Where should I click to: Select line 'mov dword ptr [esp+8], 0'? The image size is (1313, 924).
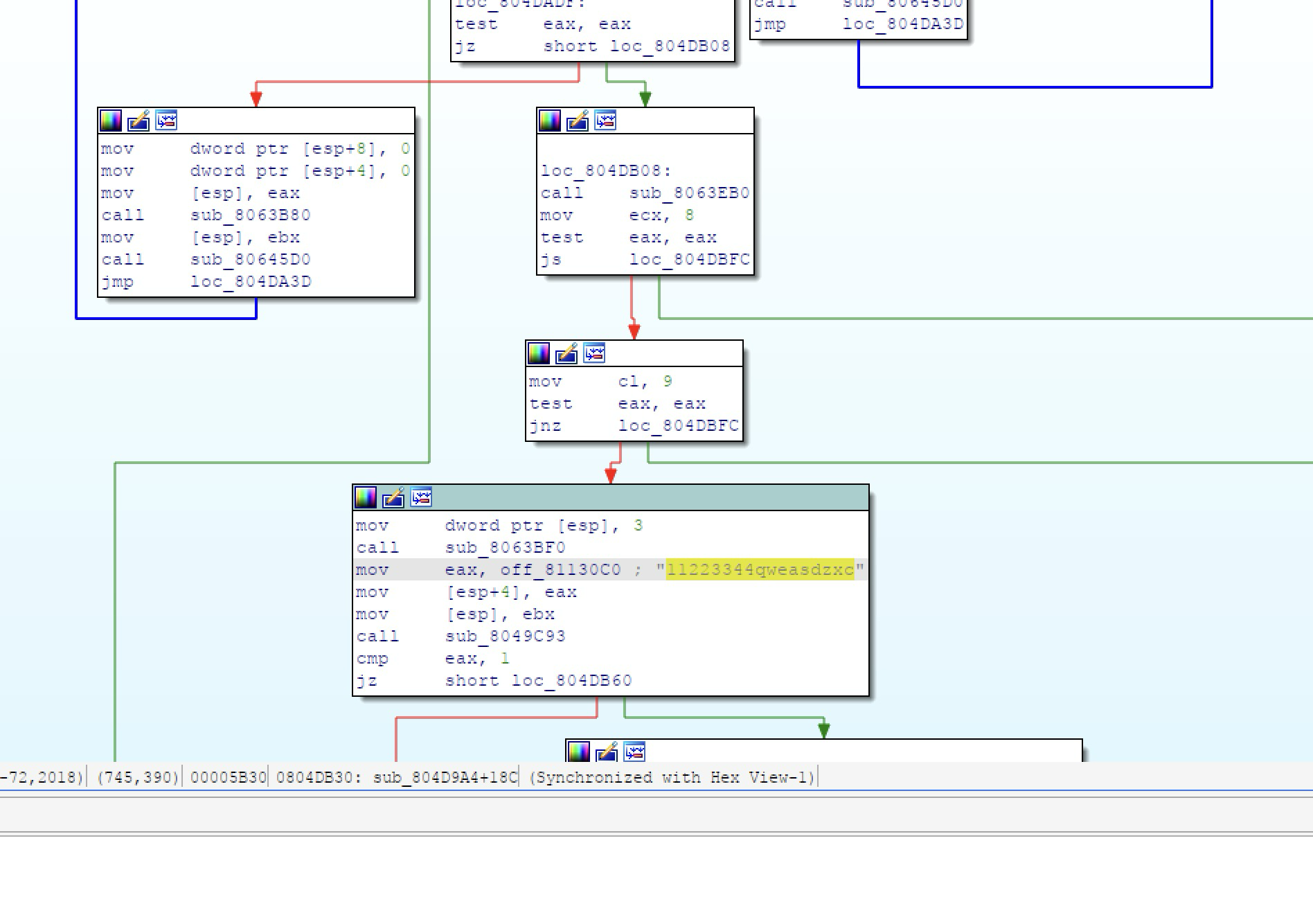pyautogui.click(x=256, y=149)
